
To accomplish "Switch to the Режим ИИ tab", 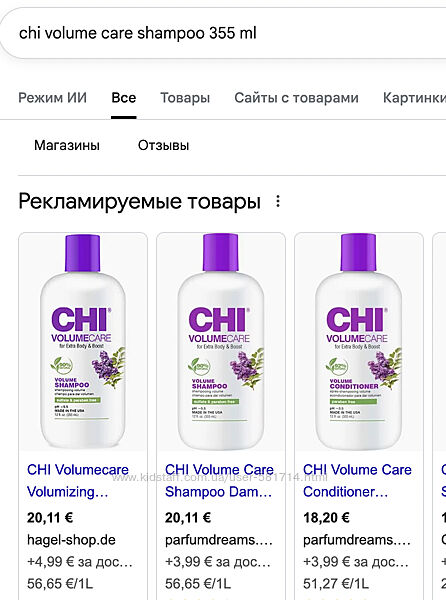I will click(x=53, y=98).
